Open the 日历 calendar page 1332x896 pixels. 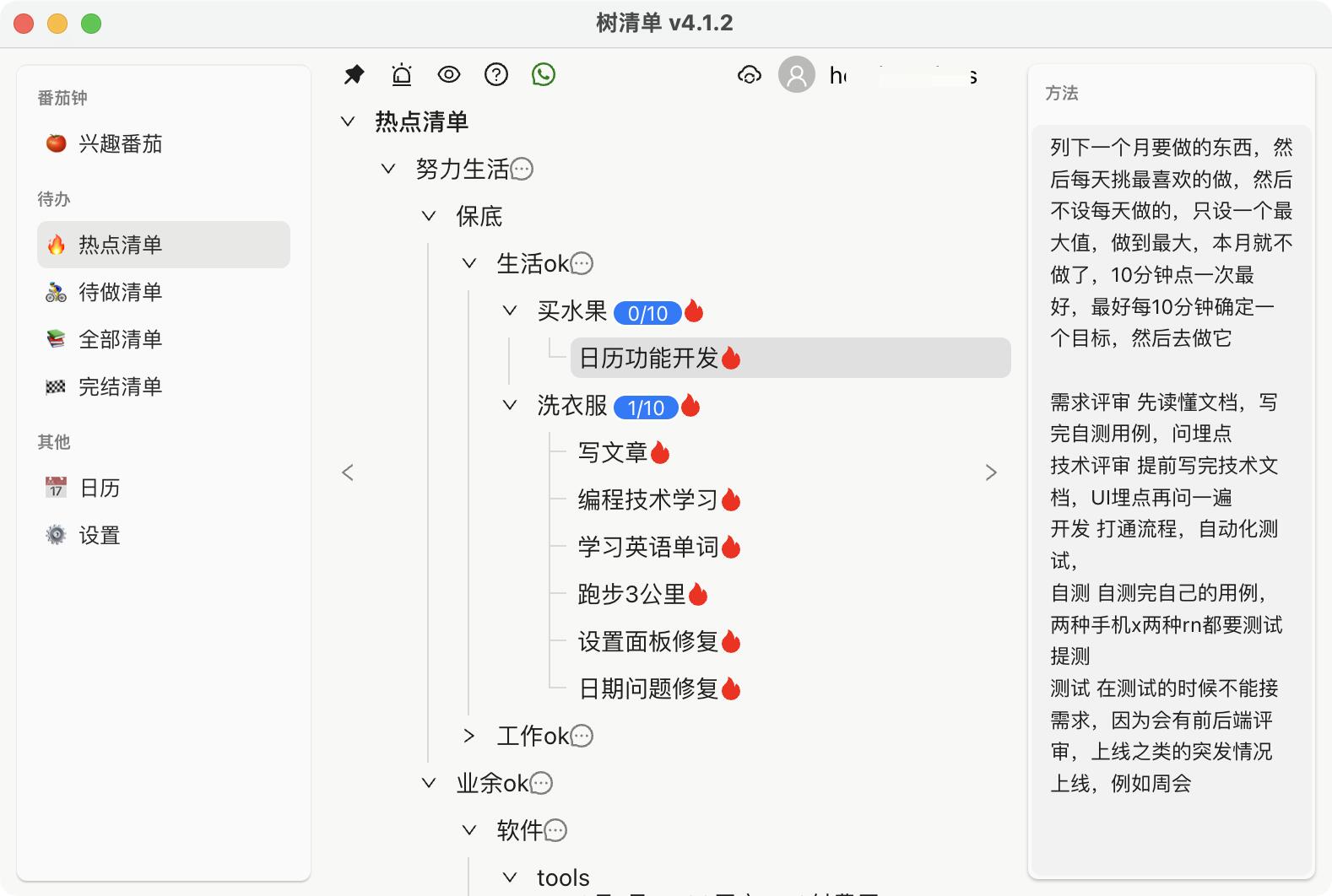click(x=100, y=488)
